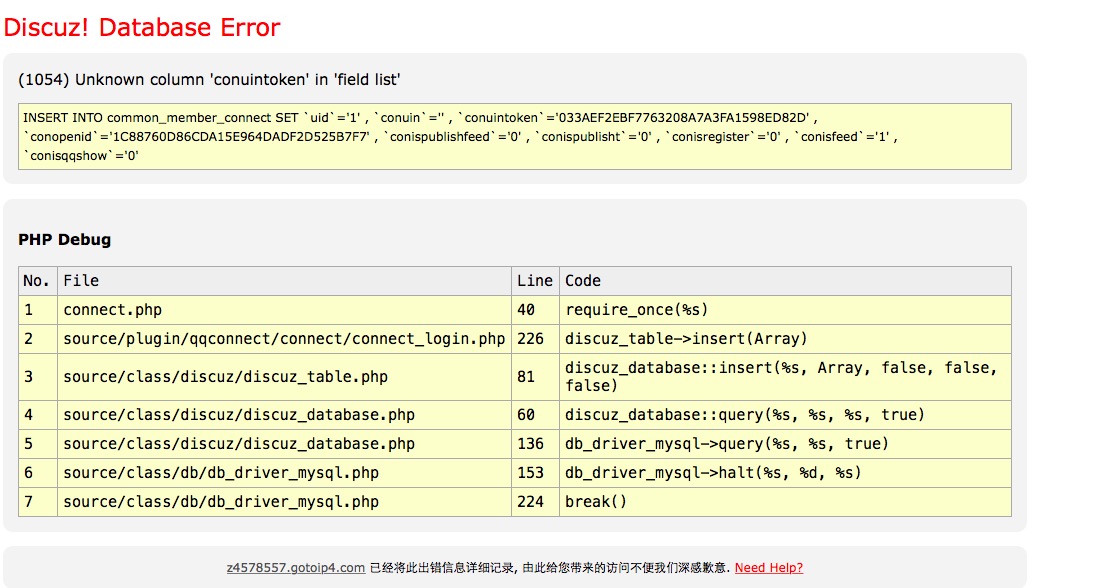Viewport: 1096px width, 588px height.
Task: Click the discuz_table.php file path cell
Action: click(x=225, y=377)
